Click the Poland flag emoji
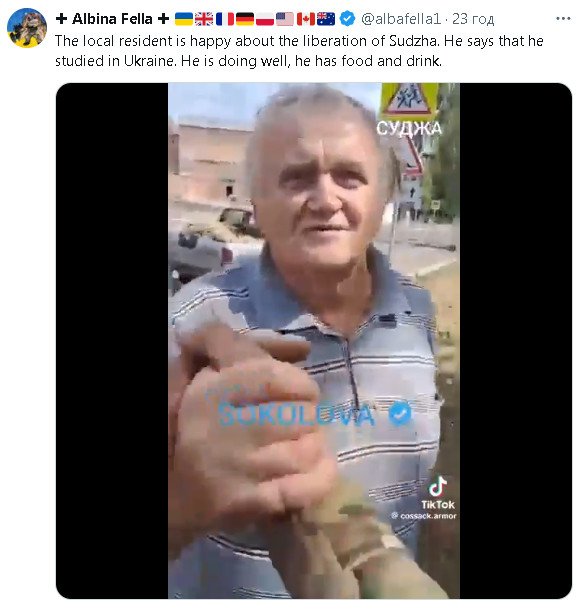Image resolution: width=577 pixels, height=609 pixels. click(265, 19)
